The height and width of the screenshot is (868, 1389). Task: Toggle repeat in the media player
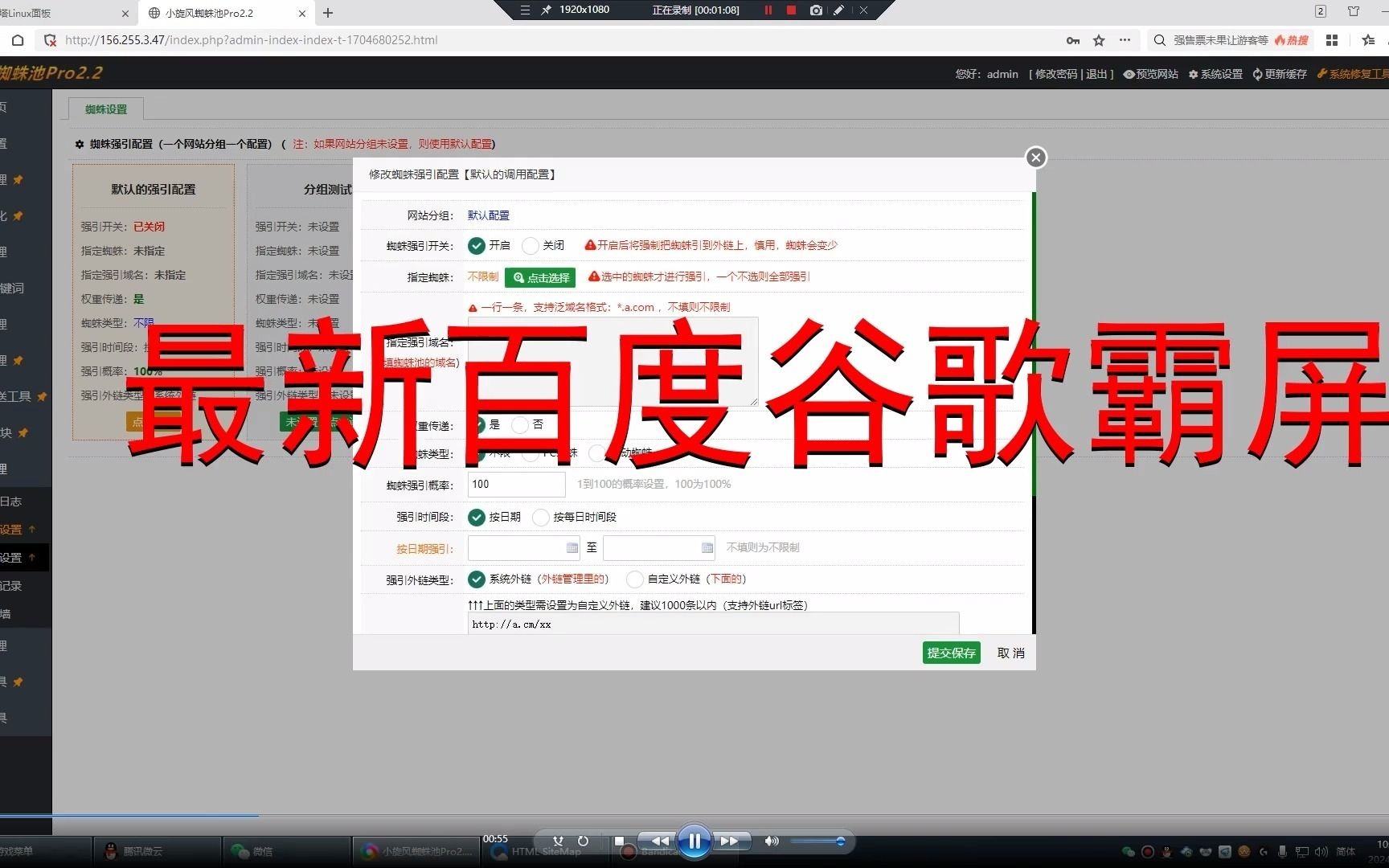[583, 841]
